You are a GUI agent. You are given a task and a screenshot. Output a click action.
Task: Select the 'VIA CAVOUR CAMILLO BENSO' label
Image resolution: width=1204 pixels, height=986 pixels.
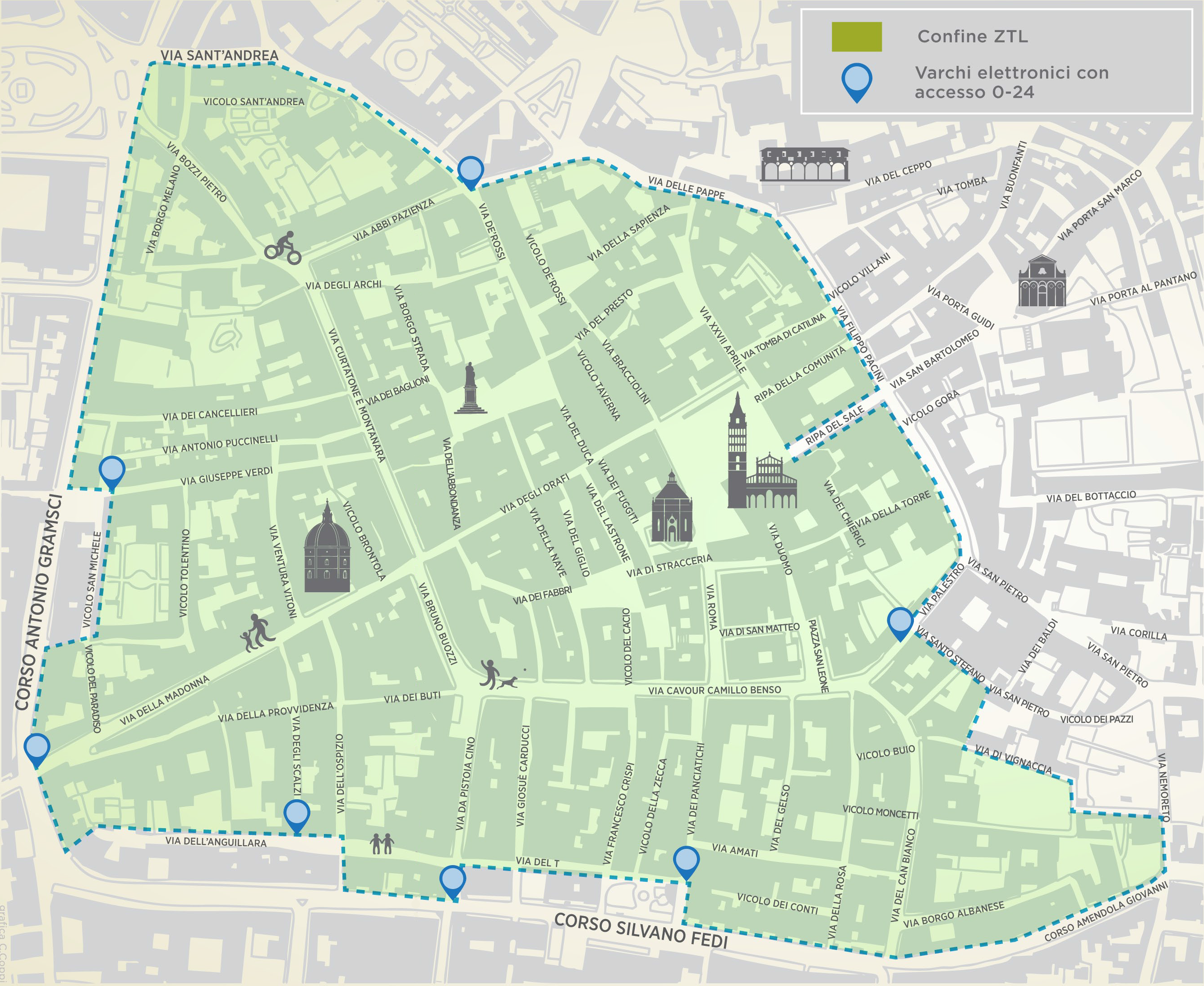coord(715,690)
